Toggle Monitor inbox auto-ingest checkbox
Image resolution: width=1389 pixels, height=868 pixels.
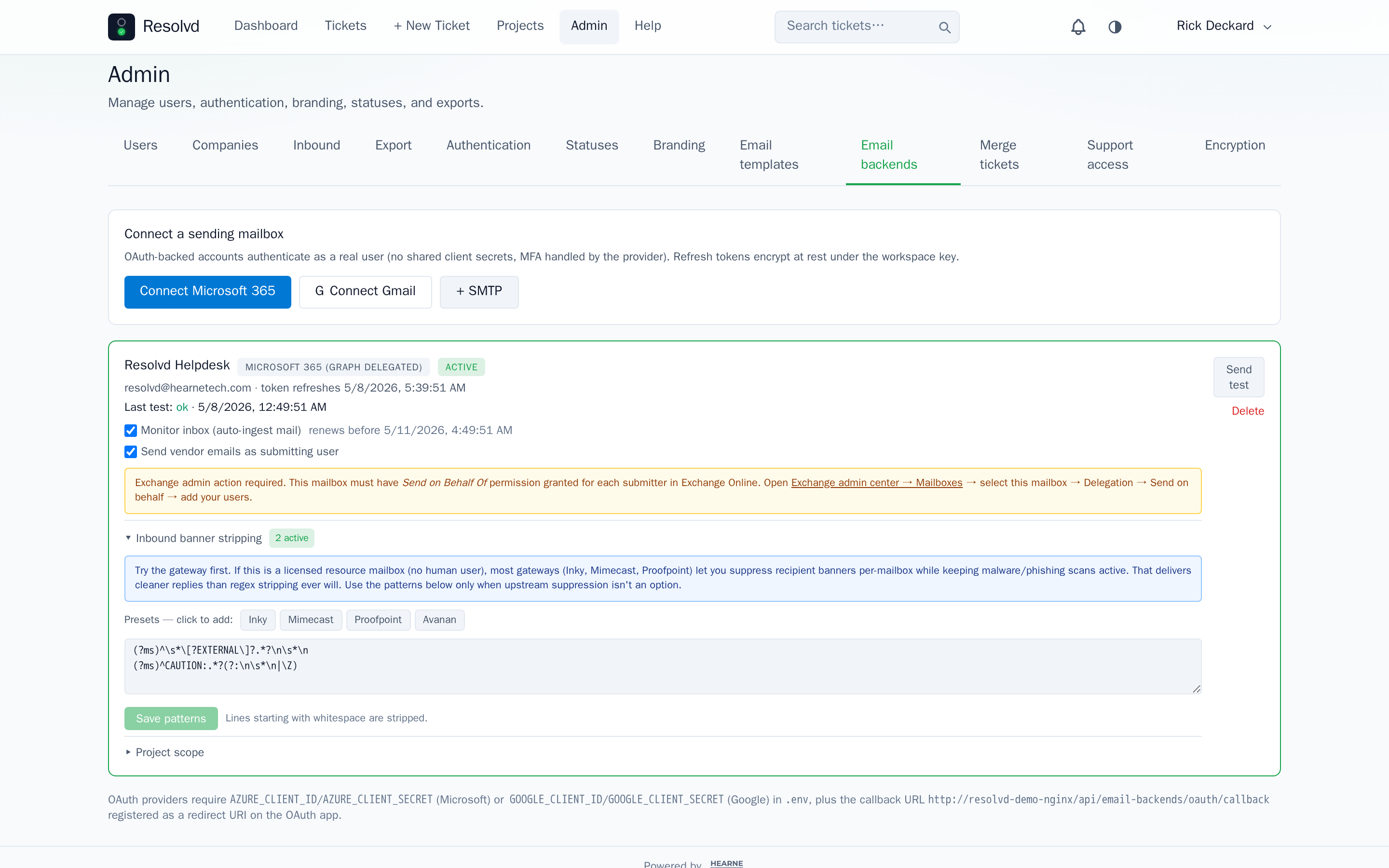click(131, 431)
